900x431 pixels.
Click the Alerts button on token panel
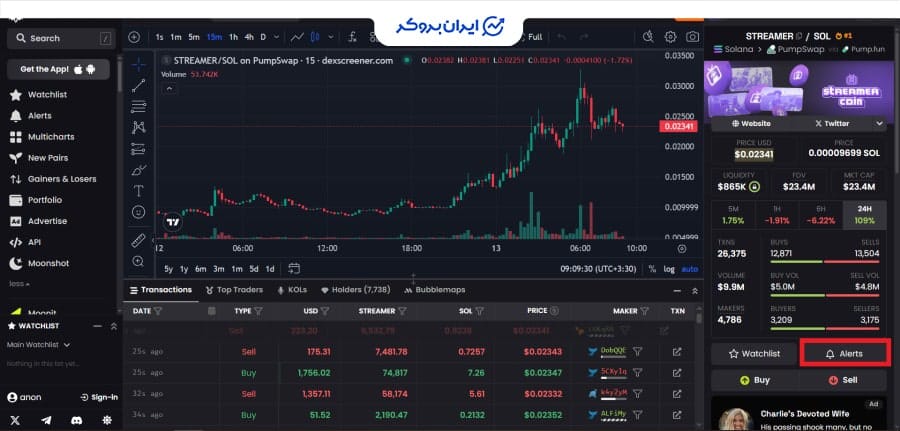tap(844, 353)
